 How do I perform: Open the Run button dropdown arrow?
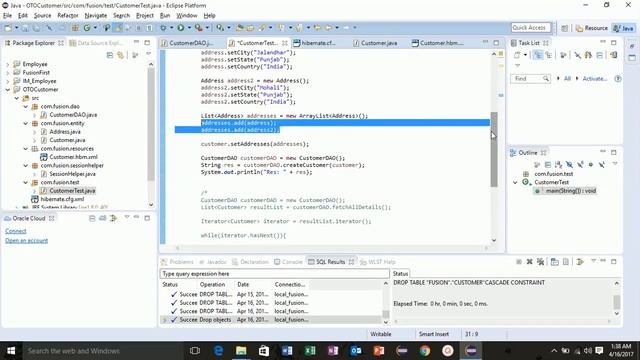[x=189, y=28]
